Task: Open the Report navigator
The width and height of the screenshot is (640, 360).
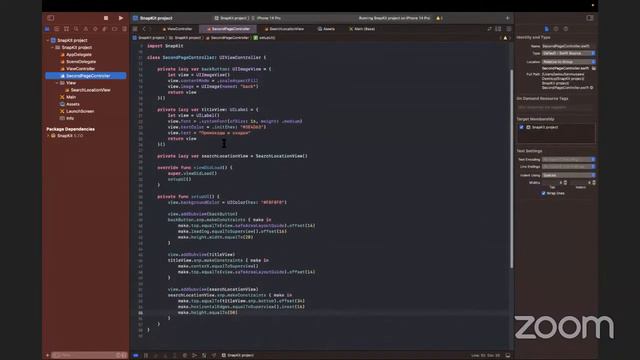Action: coord(124,29)
